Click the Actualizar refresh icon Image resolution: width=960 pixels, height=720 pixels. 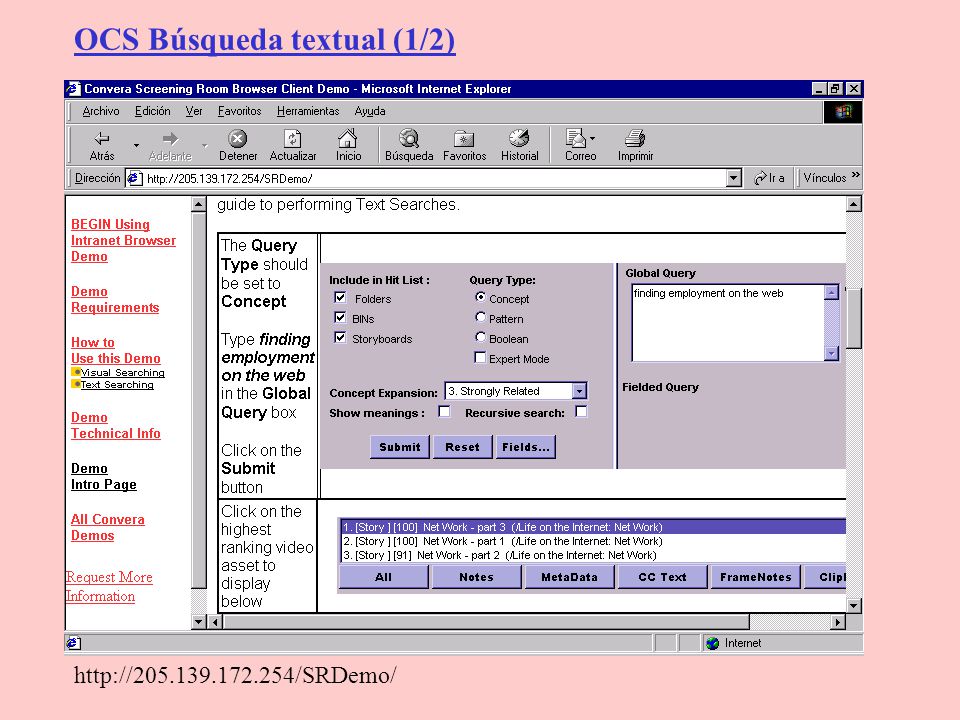pos(293,138)
